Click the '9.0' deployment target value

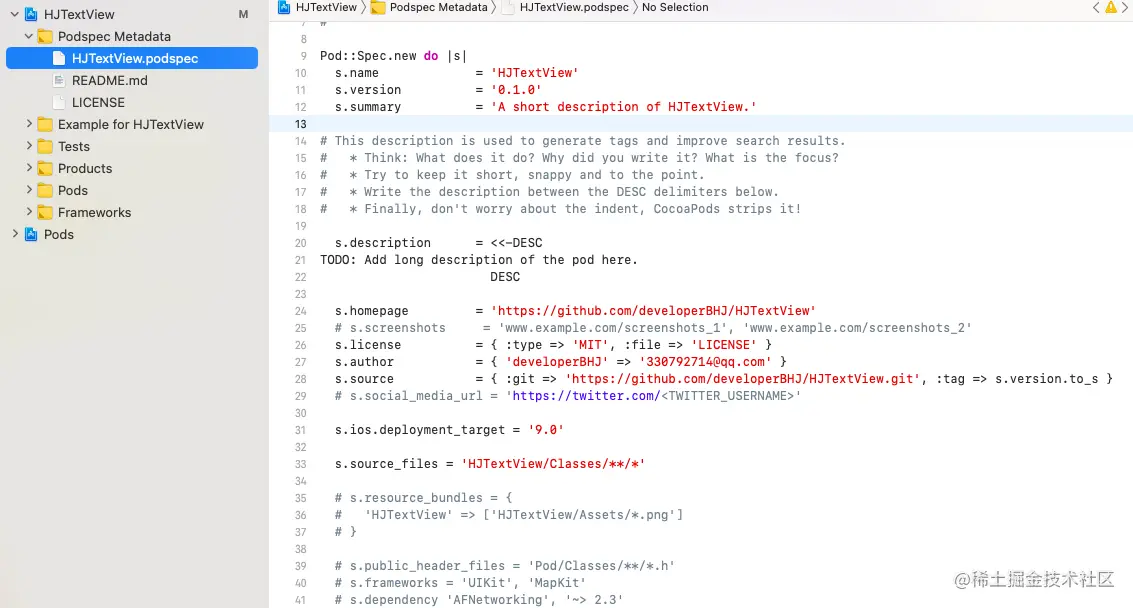point(546,430)
